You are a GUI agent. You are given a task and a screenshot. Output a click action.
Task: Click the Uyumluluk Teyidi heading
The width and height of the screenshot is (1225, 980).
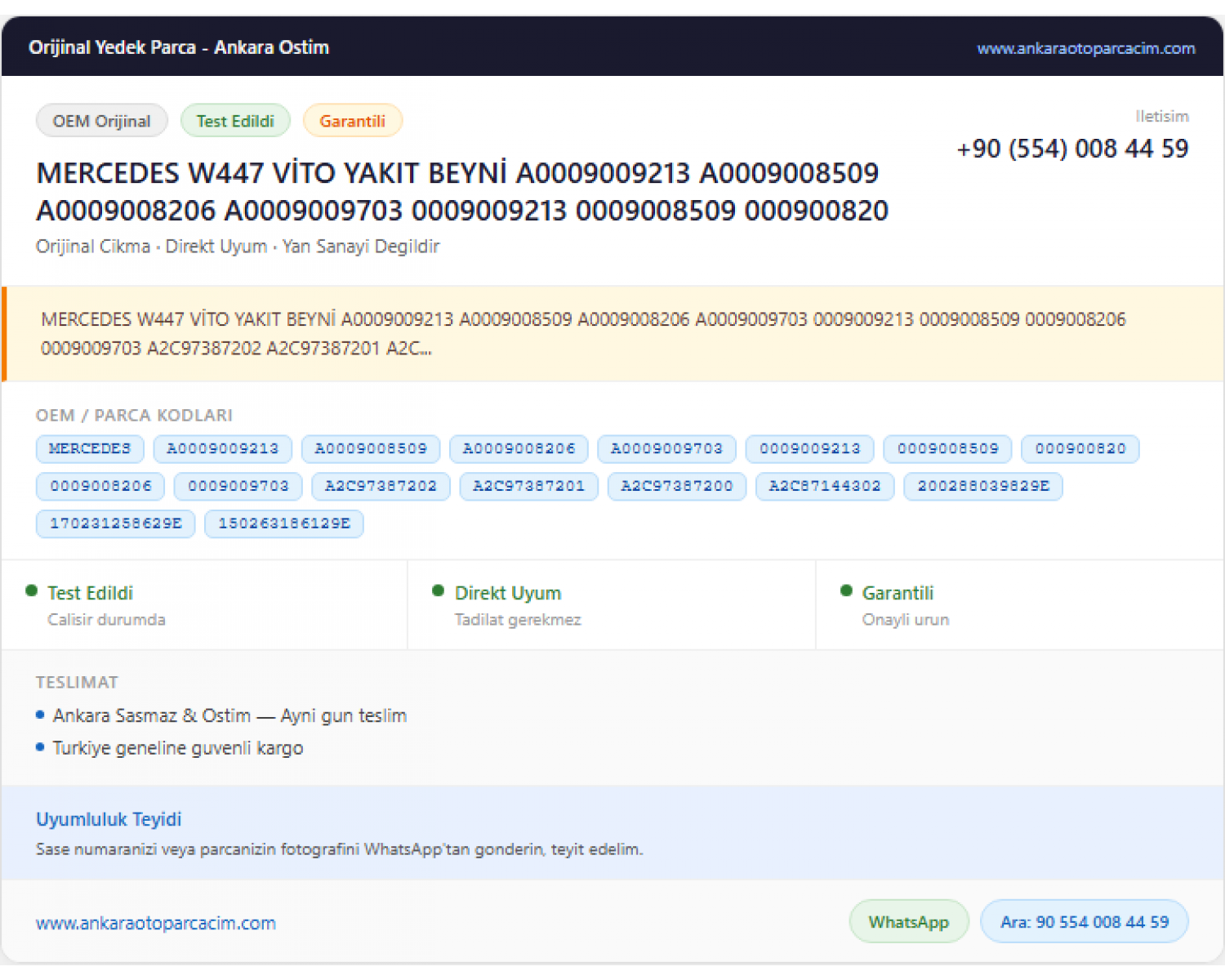click(x=109, y=819)
